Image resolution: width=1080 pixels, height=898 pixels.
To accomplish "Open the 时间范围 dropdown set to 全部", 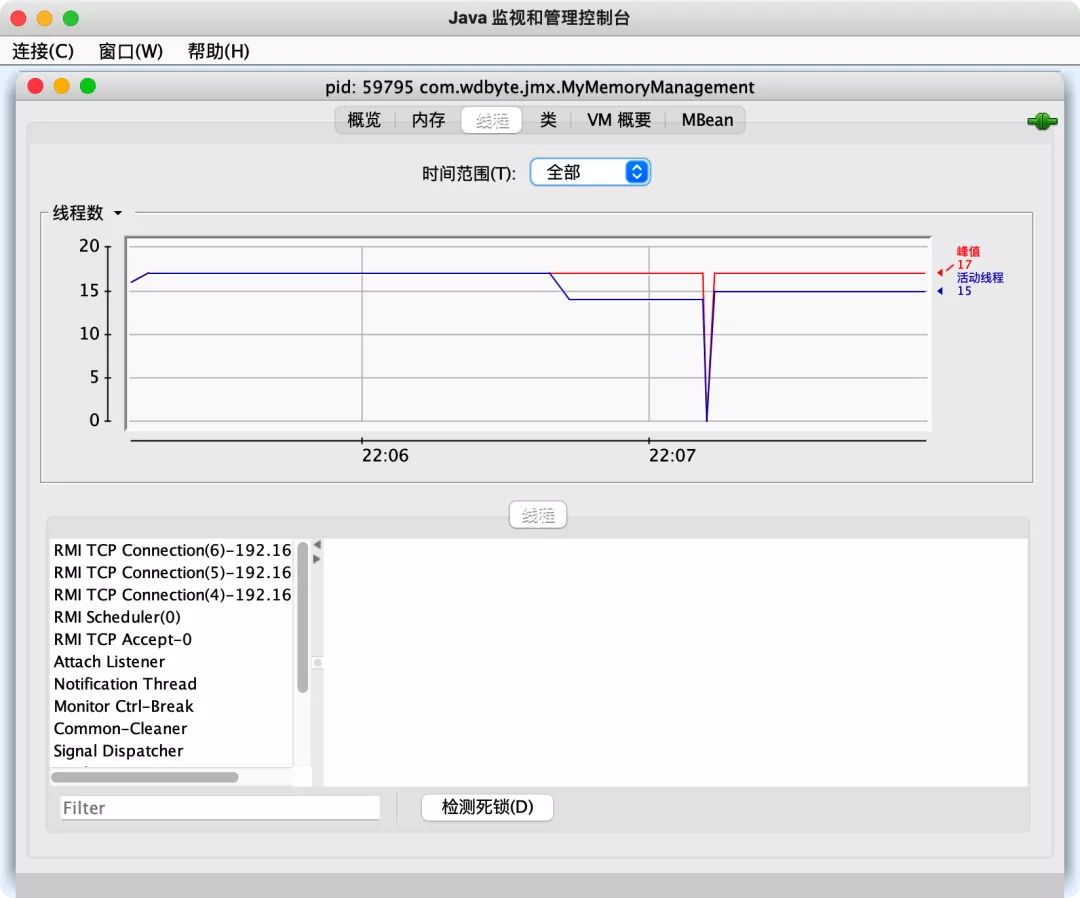I will point(590,172).
